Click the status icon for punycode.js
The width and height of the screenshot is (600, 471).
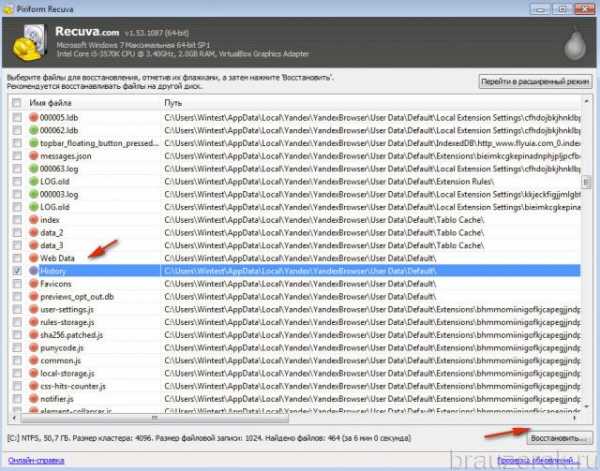[33, 347]
